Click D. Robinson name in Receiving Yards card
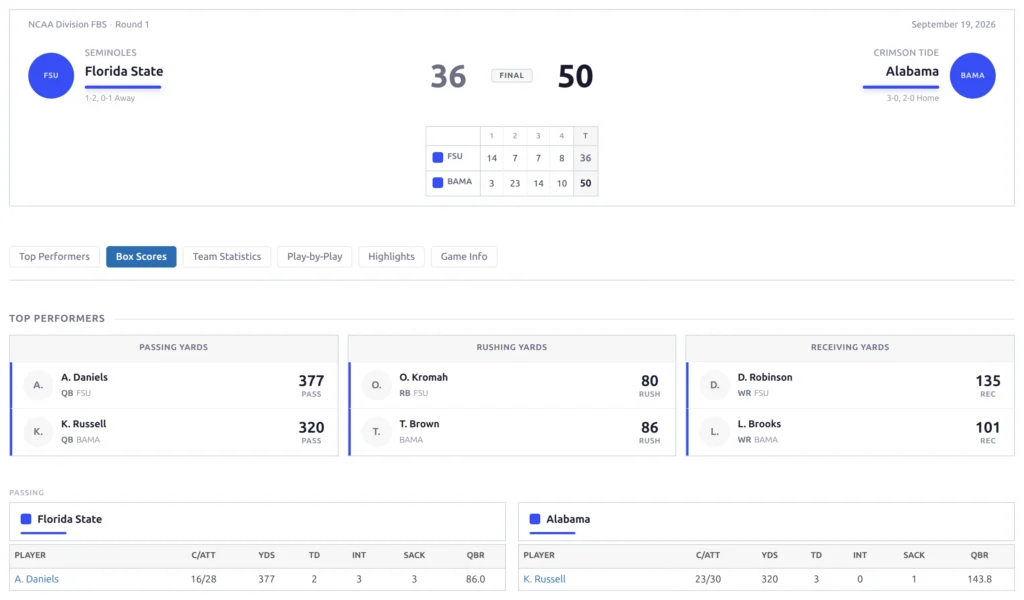Viewport: 1024px width, 600px height. 765,377
